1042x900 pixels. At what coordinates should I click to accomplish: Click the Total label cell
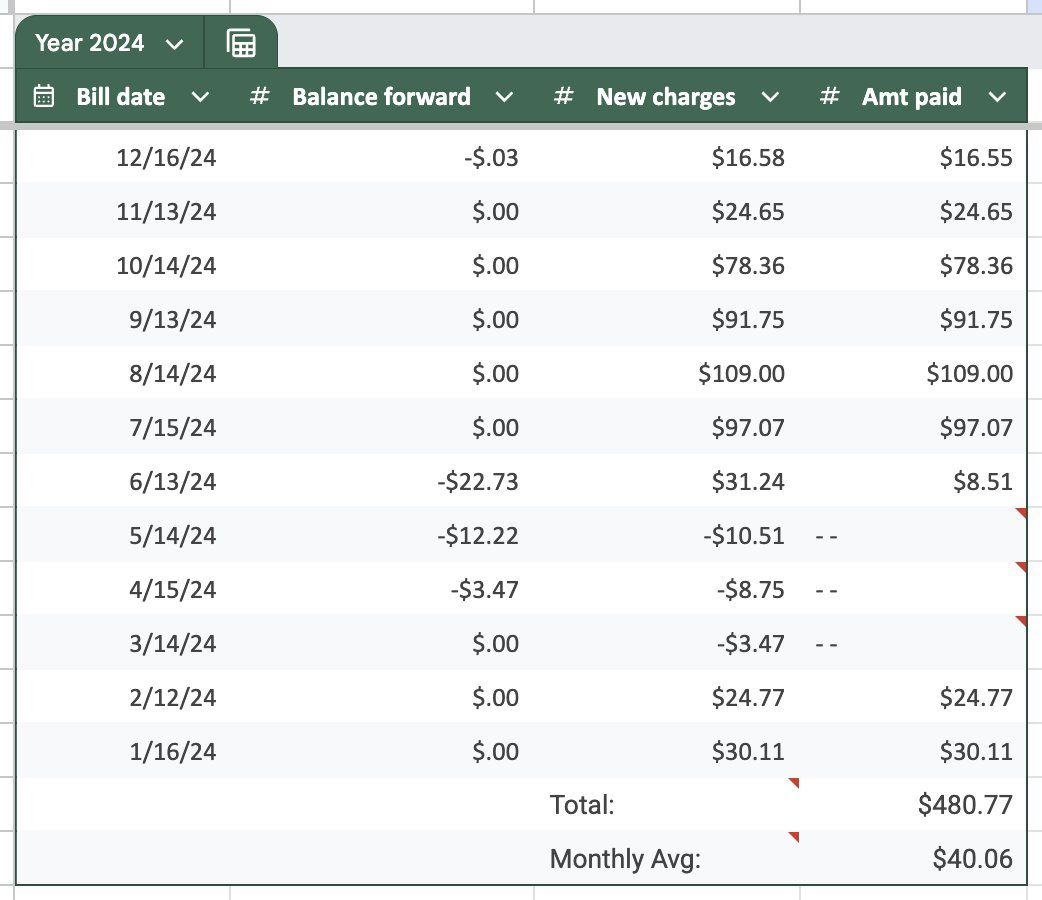coord(582,804)
